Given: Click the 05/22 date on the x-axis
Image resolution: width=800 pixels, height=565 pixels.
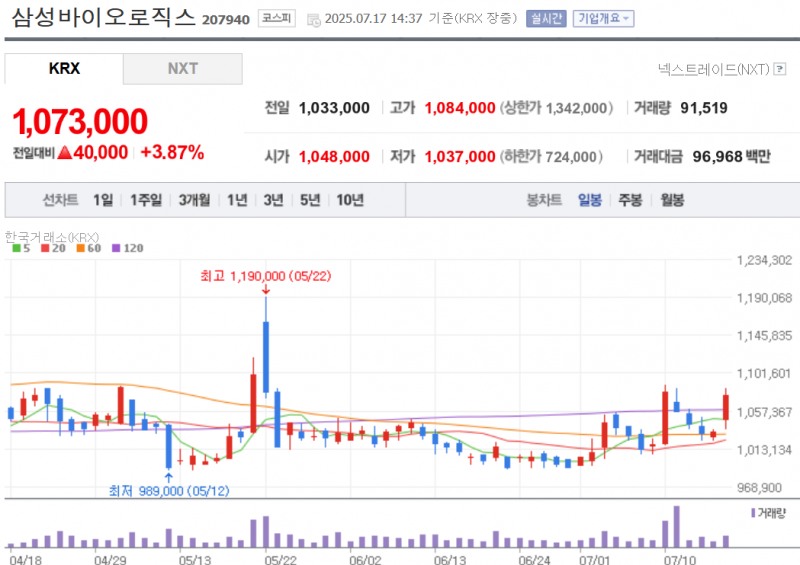Looking at the screenshot, I should point(280,559).
